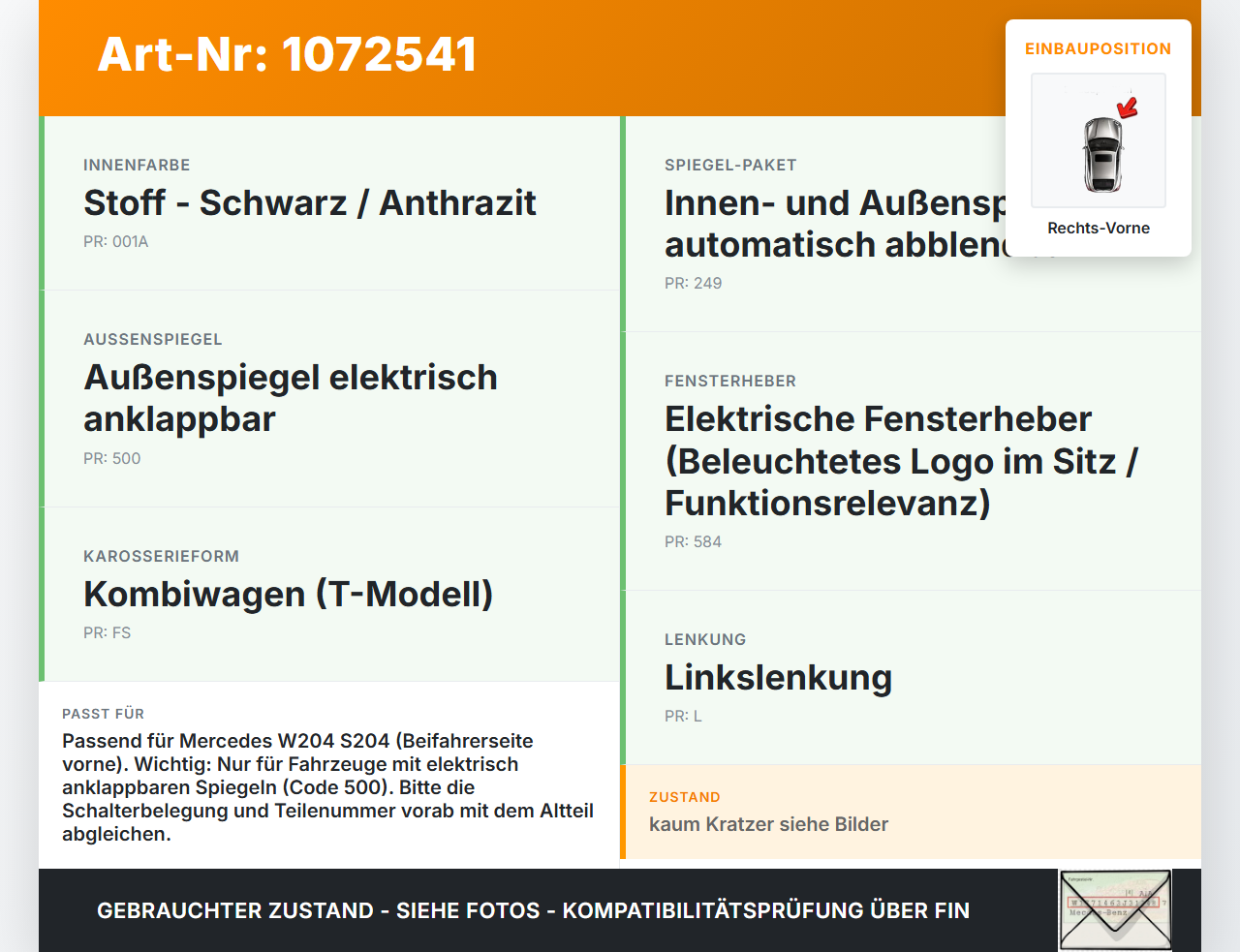Open the envelope vehicle document thumbnail
This screenshot has width=1240, height=952.
(1115, 910)
